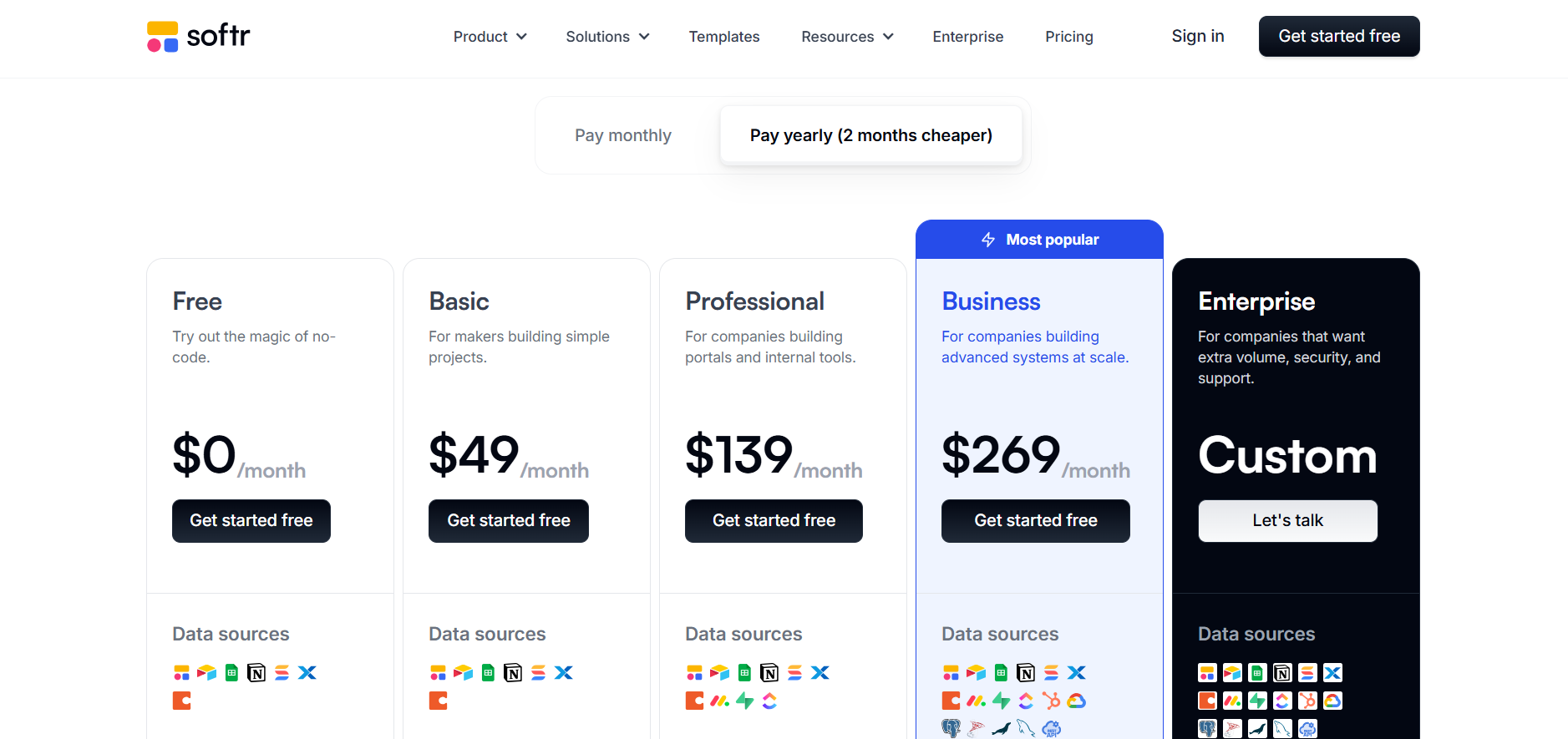Expand the Product dropdown menu
This screenshot has width=1568, height=739.
click(490, 37)
